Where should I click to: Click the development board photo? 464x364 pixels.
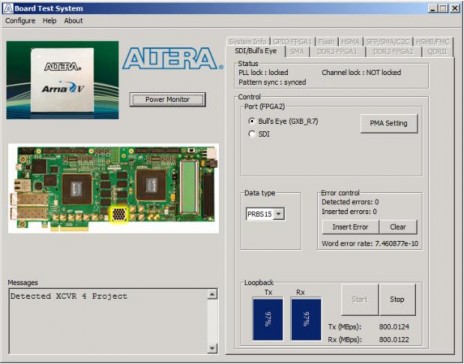coord(113,188)
